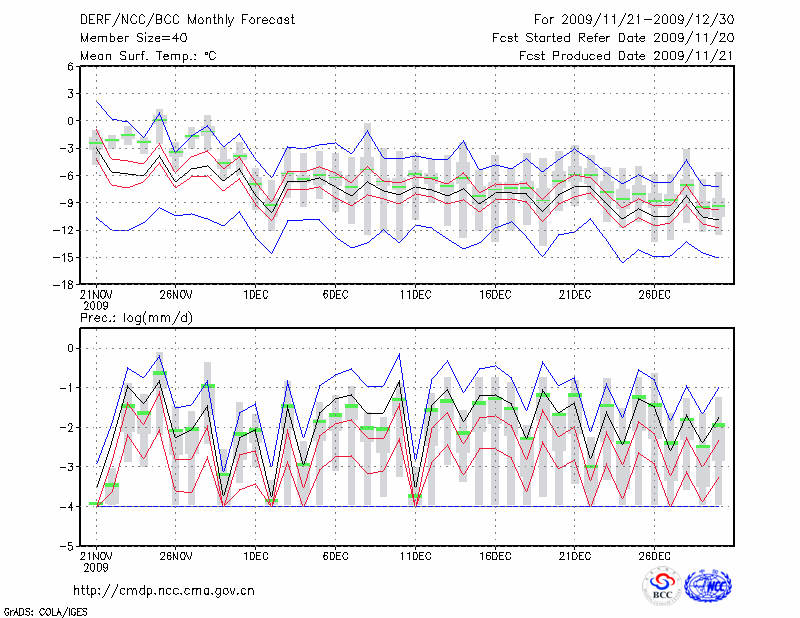Select the Mean Surf. Temp. label
This screenshot has width=800, height=618.
click(x=147, y=56)
